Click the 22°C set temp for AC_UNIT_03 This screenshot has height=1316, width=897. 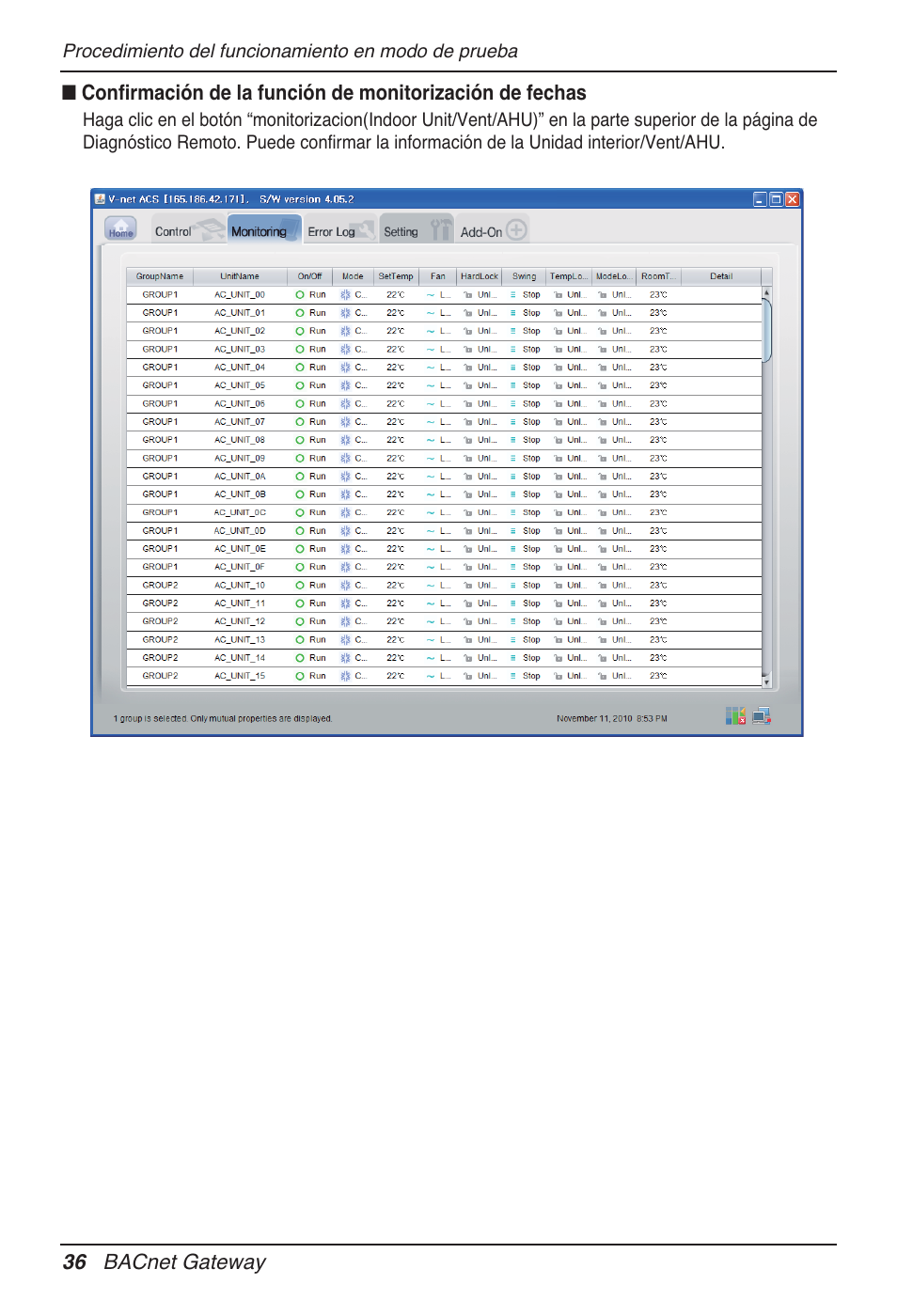[x=395, y=350]
